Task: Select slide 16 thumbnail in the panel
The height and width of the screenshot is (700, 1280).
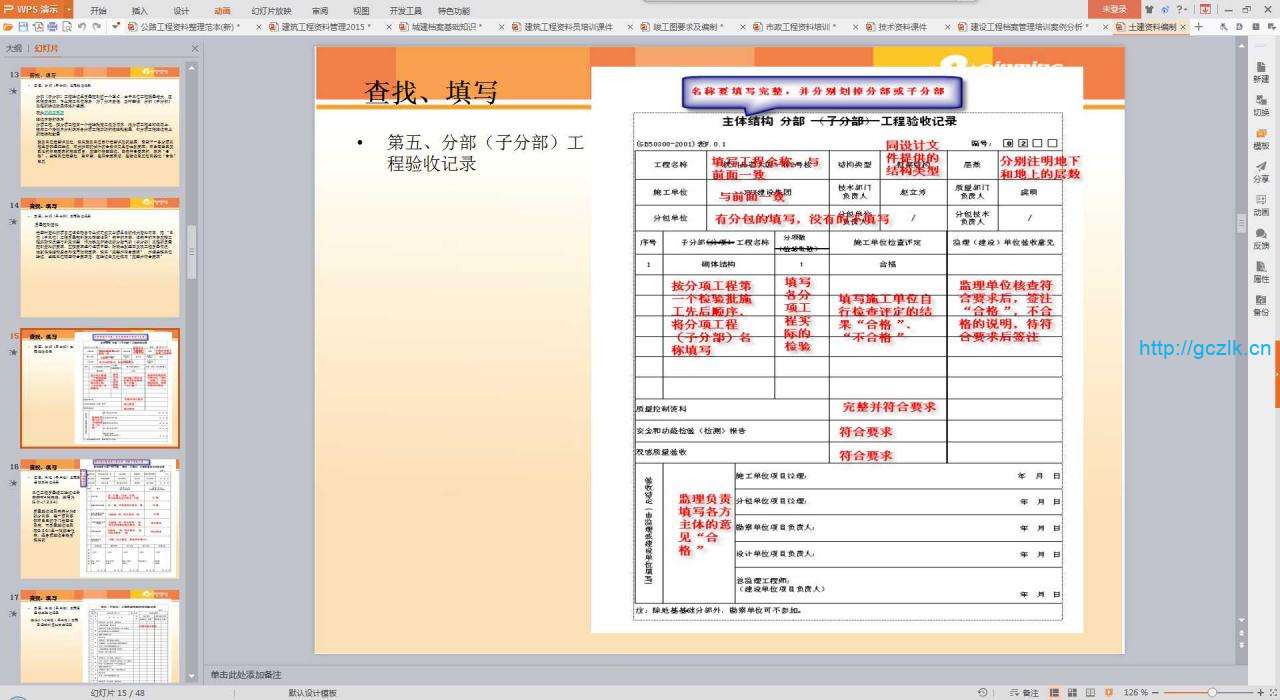Action: (x=100, y=519)
